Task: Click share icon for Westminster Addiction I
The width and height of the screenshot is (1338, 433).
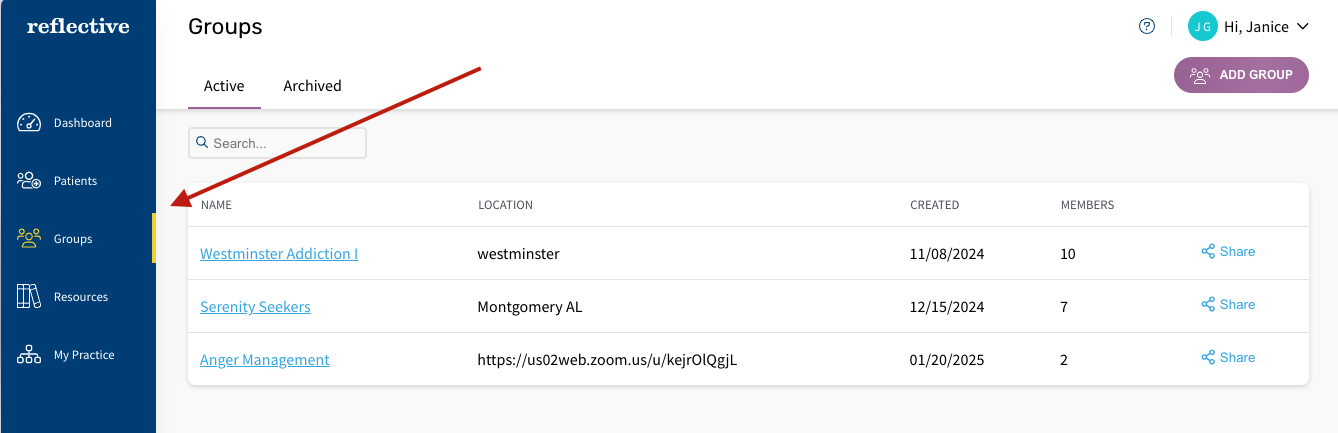Action: click(1208, 252)
